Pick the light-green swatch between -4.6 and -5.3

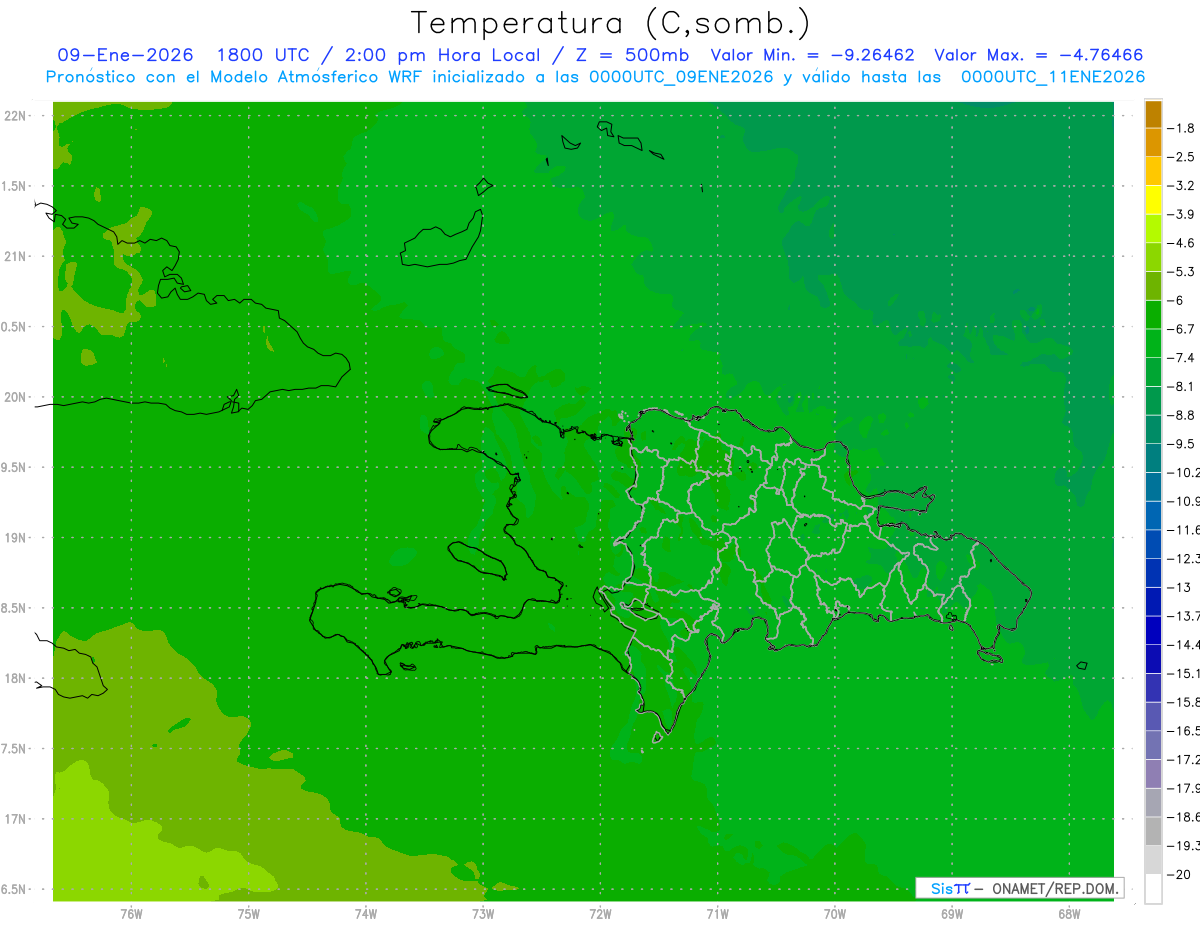click(1153, 257)
